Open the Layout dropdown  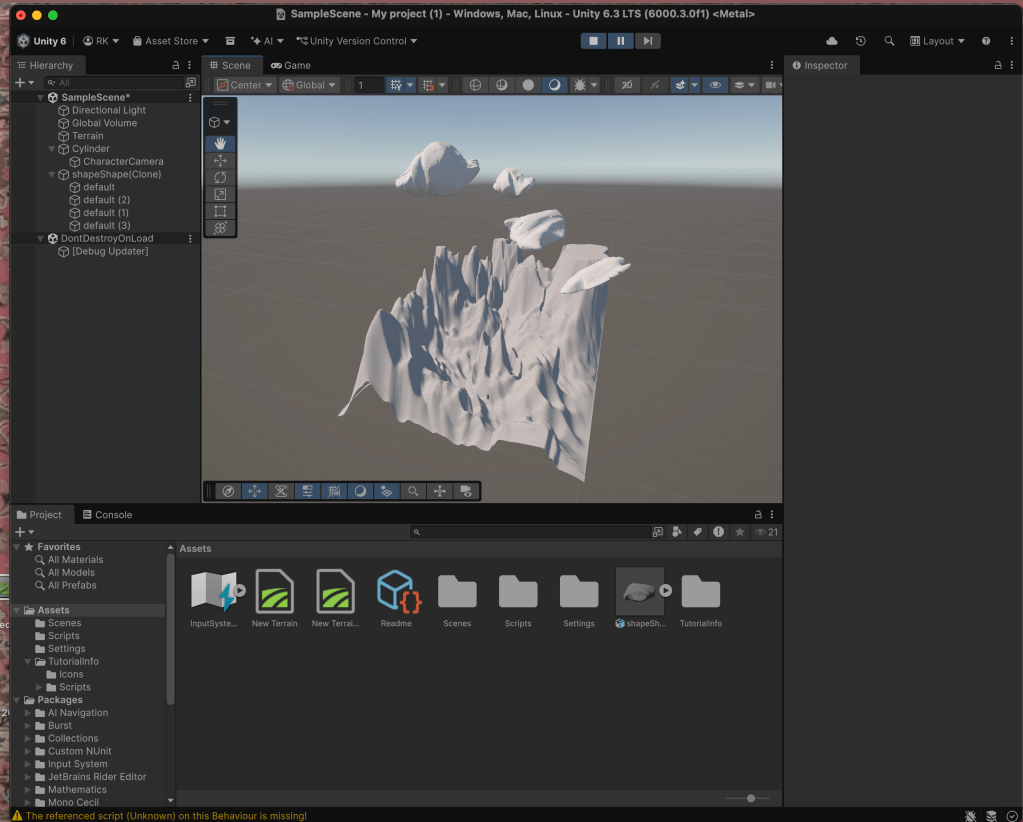[937, 41]
